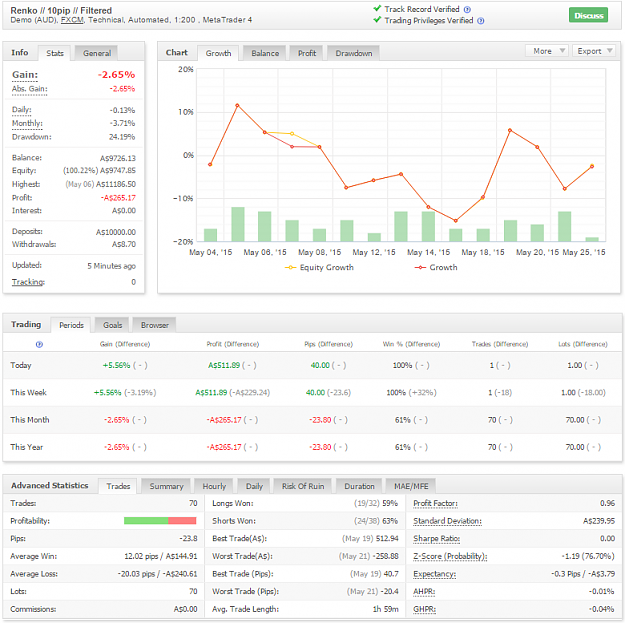This screenshot has width=625, height=623.
Task: Open the Duration statistics tab
Action: [x=359, y=486]
